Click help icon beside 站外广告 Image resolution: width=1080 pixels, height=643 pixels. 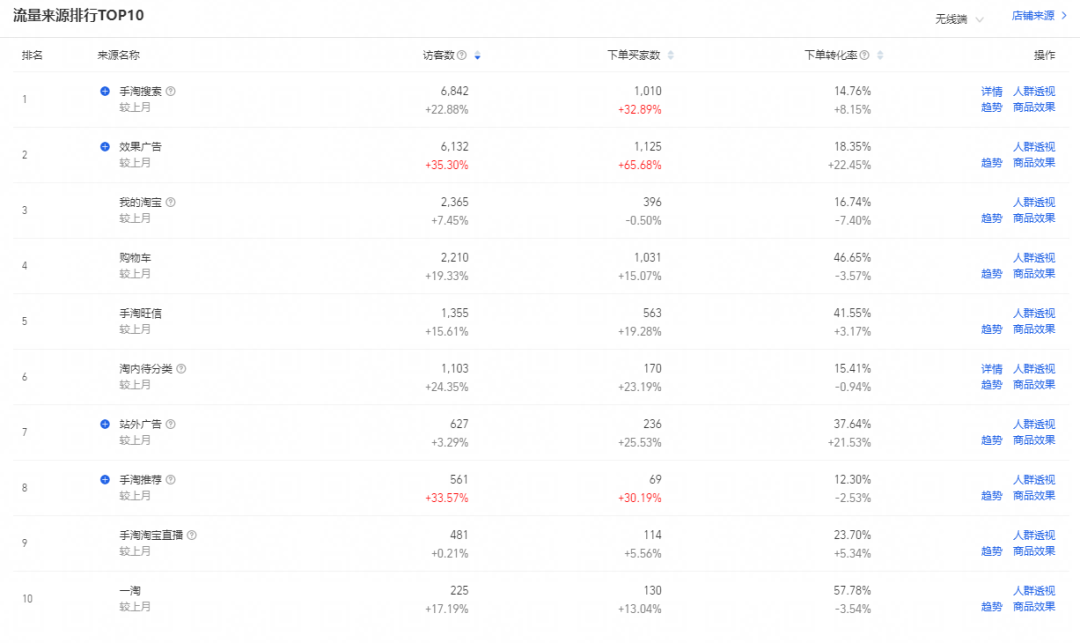[171, 424]
